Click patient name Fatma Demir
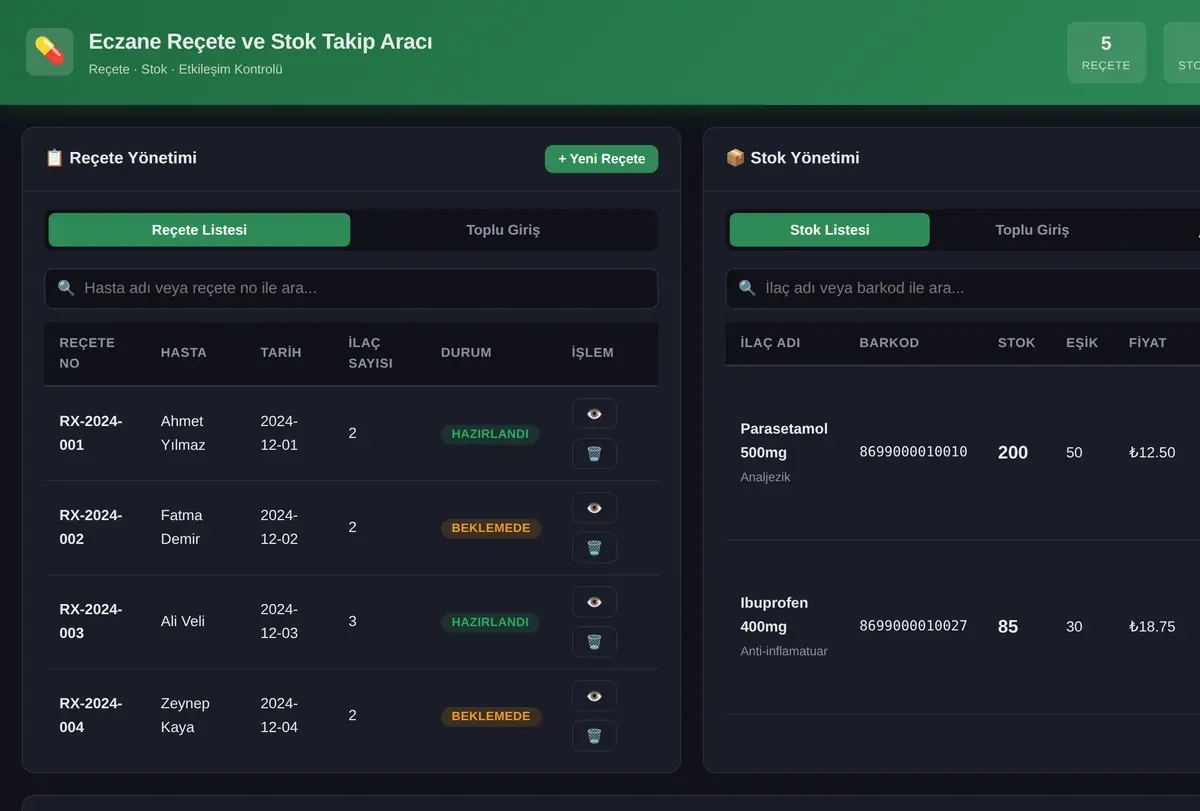This screenshot has height=811, width=1200. [x=182, y=527]
